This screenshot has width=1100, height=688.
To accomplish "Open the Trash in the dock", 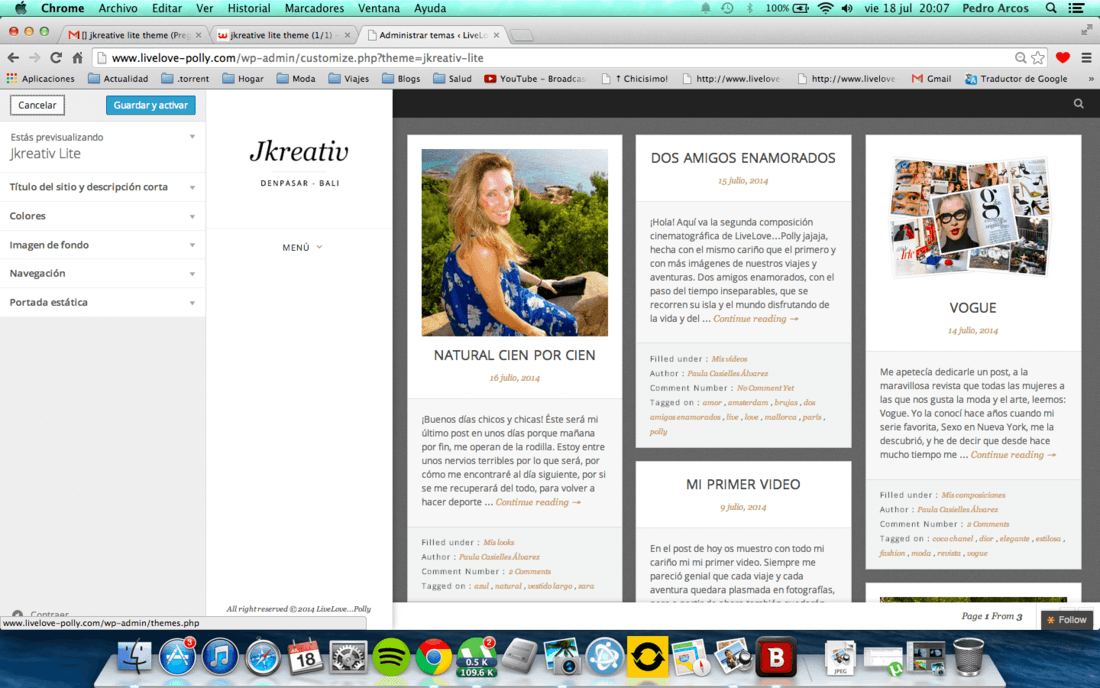I will [x=968, y=657].
